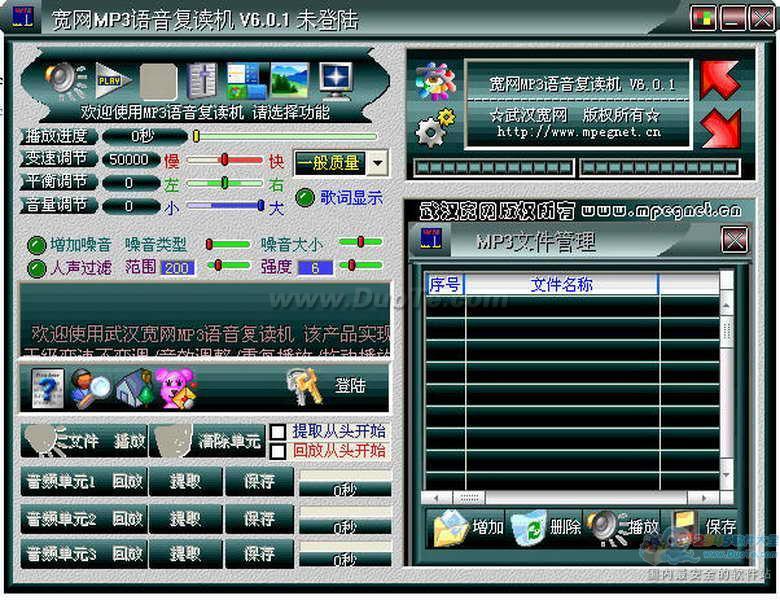The width and height of the screenshot is (780, 600).
Task: Click the pink bear mail icon
Action: 176,389
